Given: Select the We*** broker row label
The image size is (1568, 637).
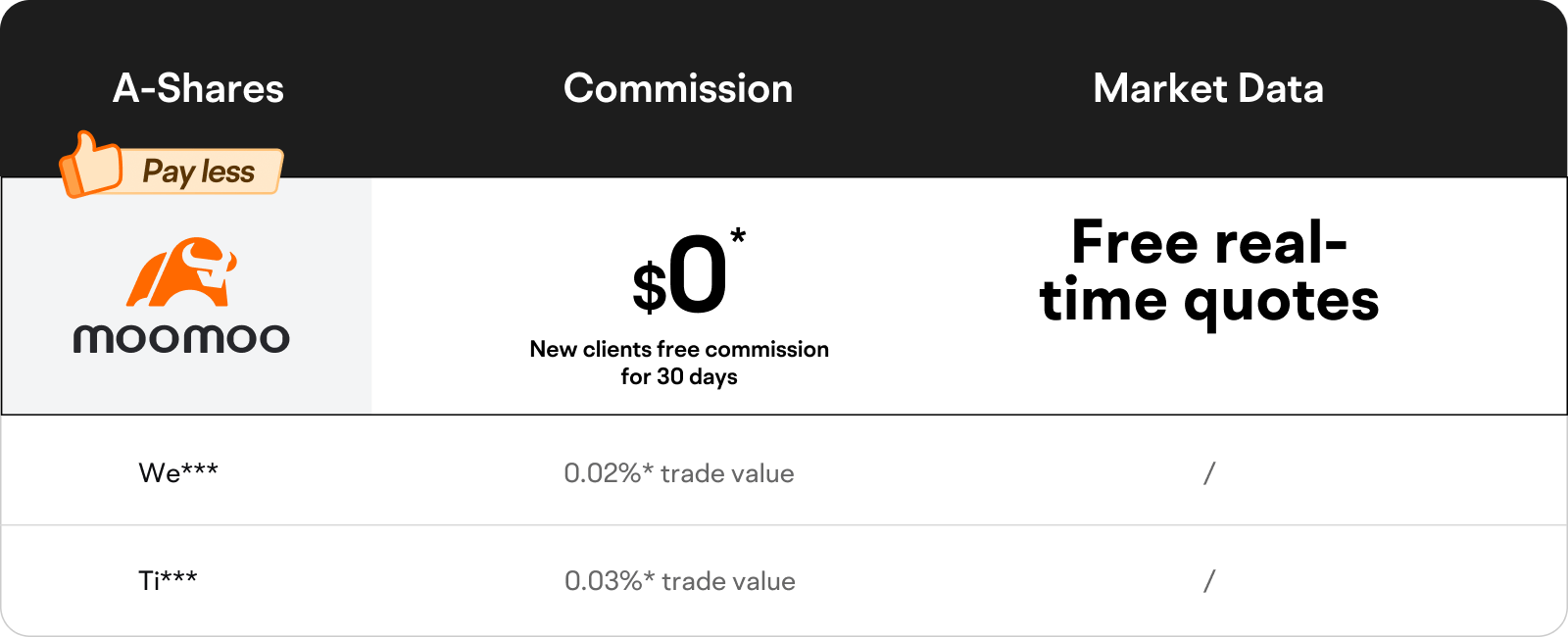Looking at the screenshot, I should (178, 473).
